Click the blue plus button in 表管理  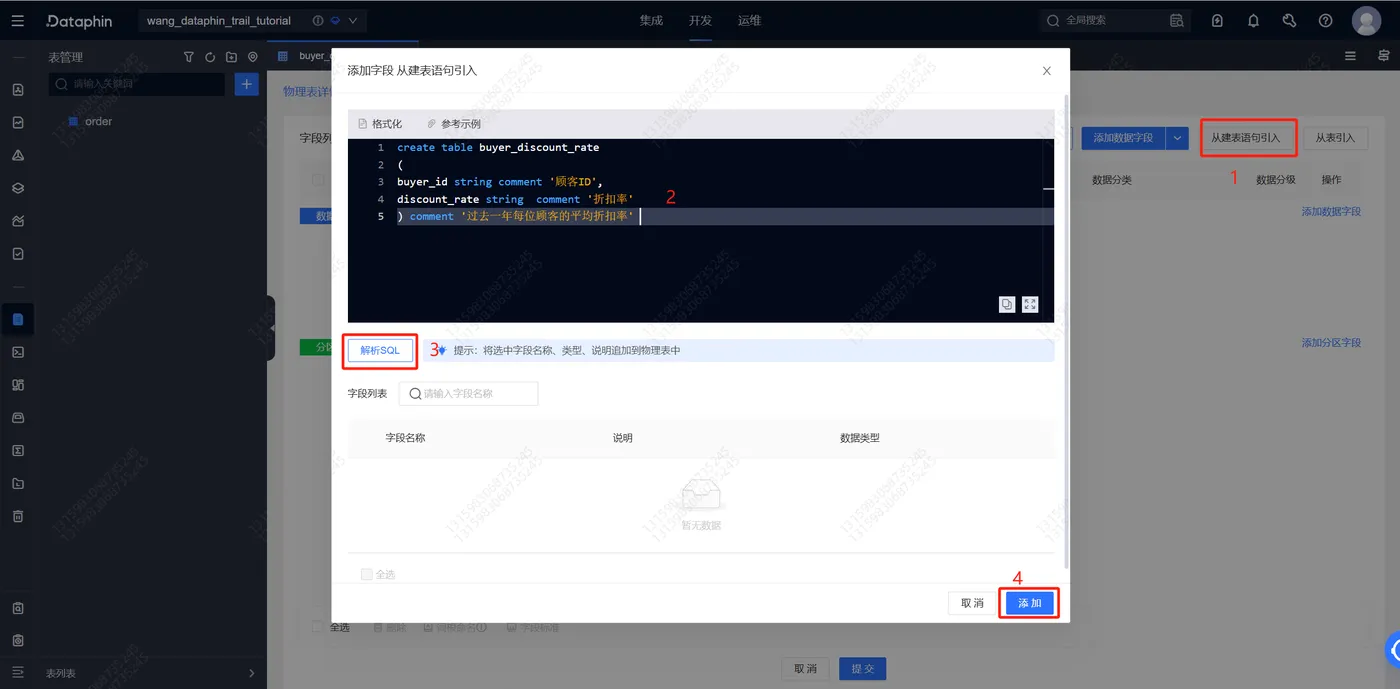click(x=246, y=84)
